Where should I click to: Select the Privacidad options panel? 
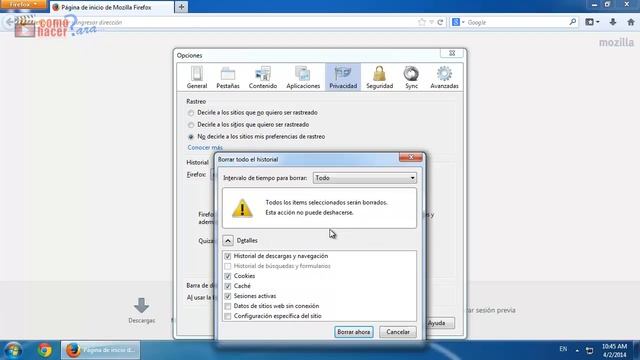(x=343, y=77)
